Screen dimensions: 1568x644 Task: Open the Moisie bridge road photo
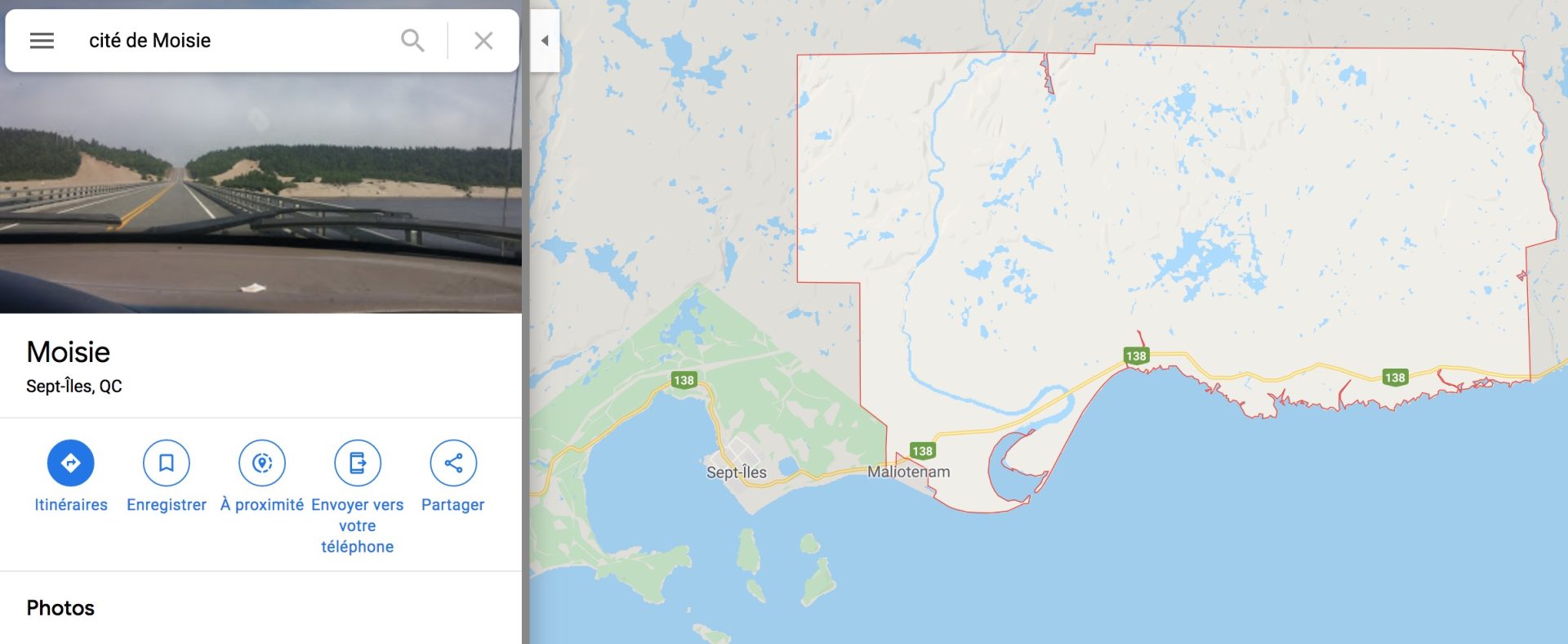261,193
